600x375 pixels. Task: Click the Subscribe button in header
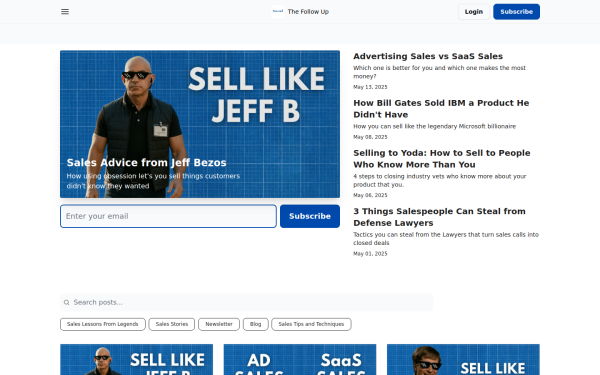pyautogui.click(x=516, y=12)
